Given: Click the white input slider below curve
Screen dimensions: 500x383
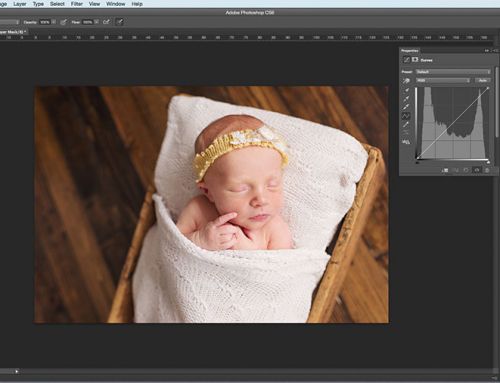Looking at the screenshot, I should [x=488, y=162].
